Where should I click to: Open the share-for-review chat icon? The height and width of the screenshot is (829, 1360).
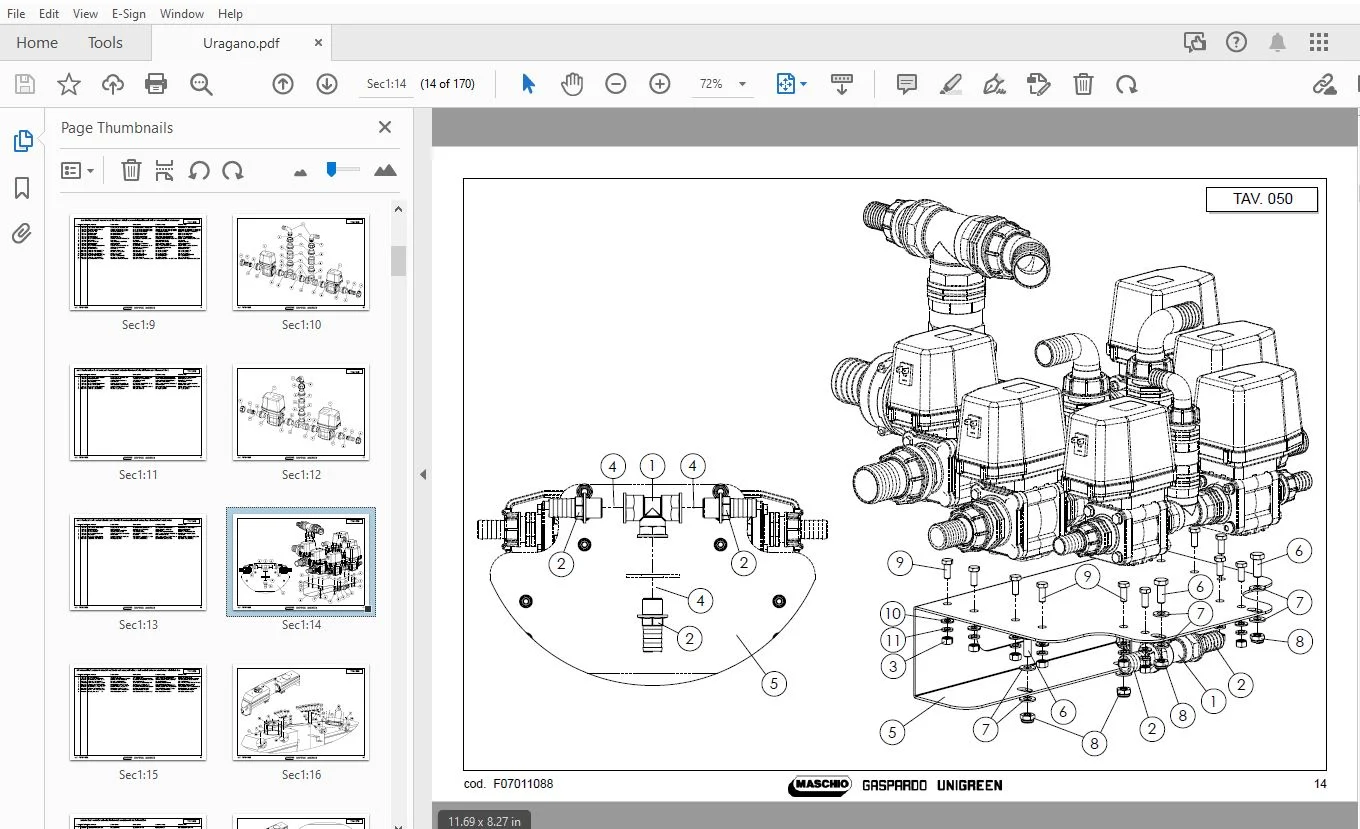coord(1194,42)
